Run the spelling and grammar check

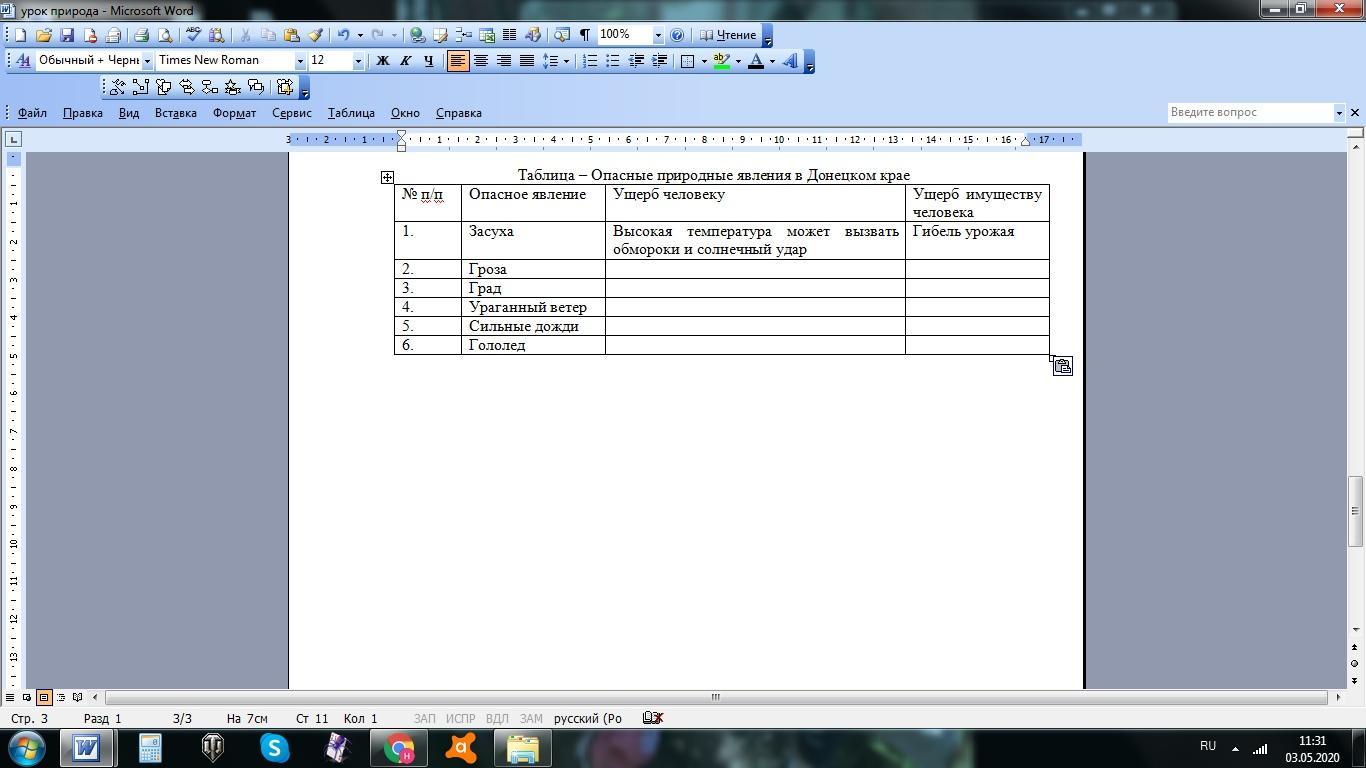[x=194, y=35]
